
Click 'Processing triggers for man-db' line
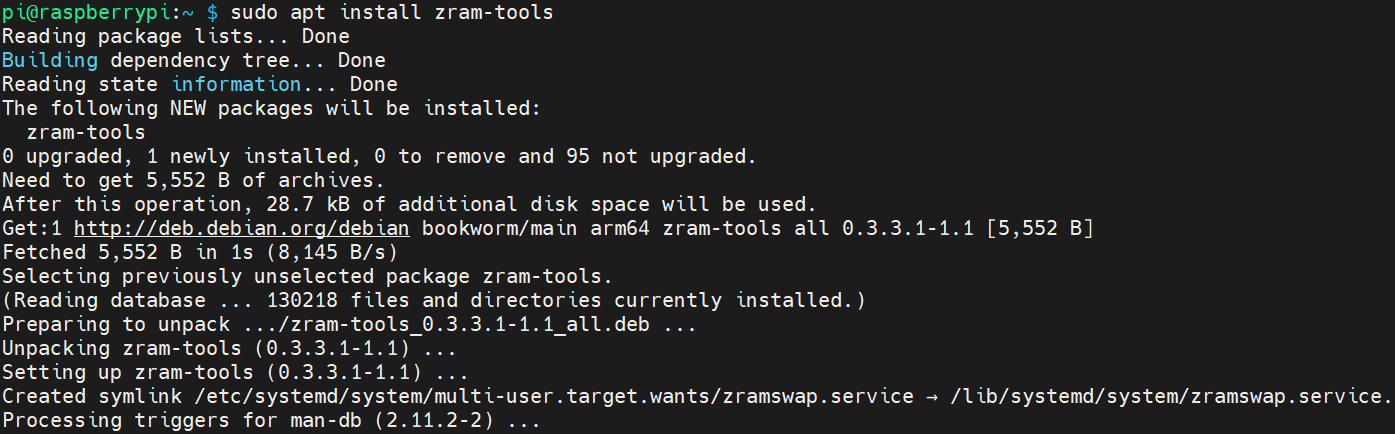(x=270, y=421)
